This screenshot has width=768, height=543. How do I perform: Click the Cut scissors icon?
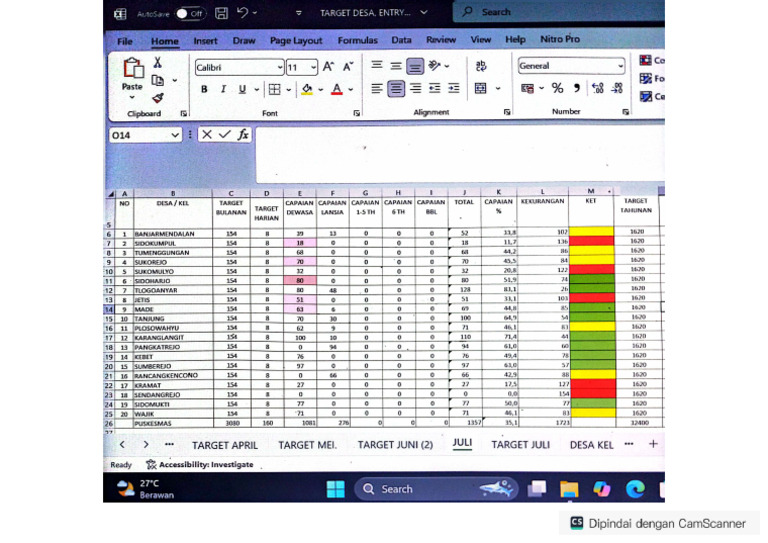click(x=157, y=63)
